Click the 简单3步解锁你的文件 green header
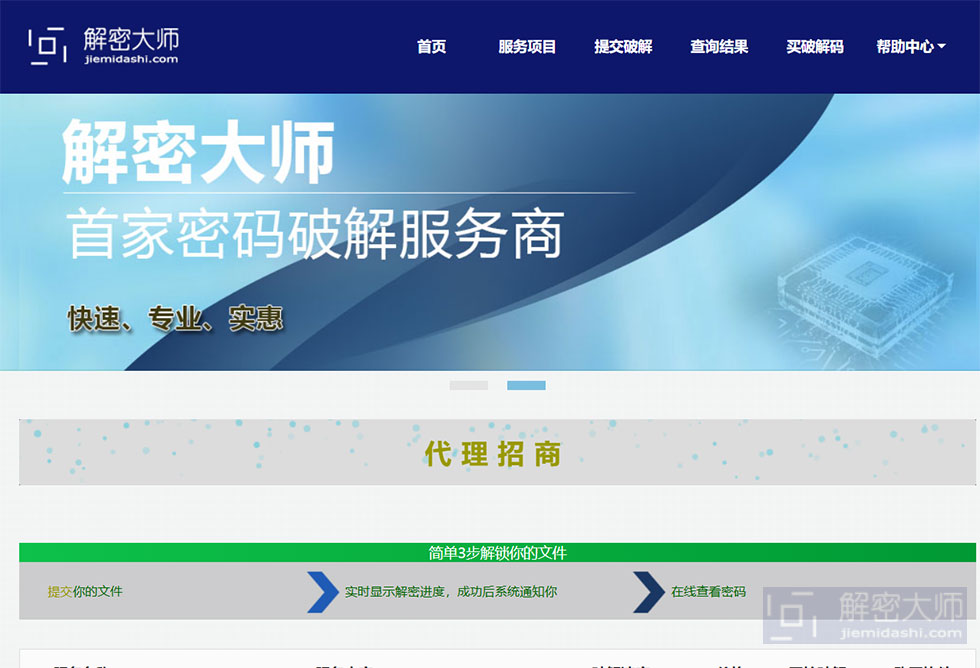 pos(498,552)
